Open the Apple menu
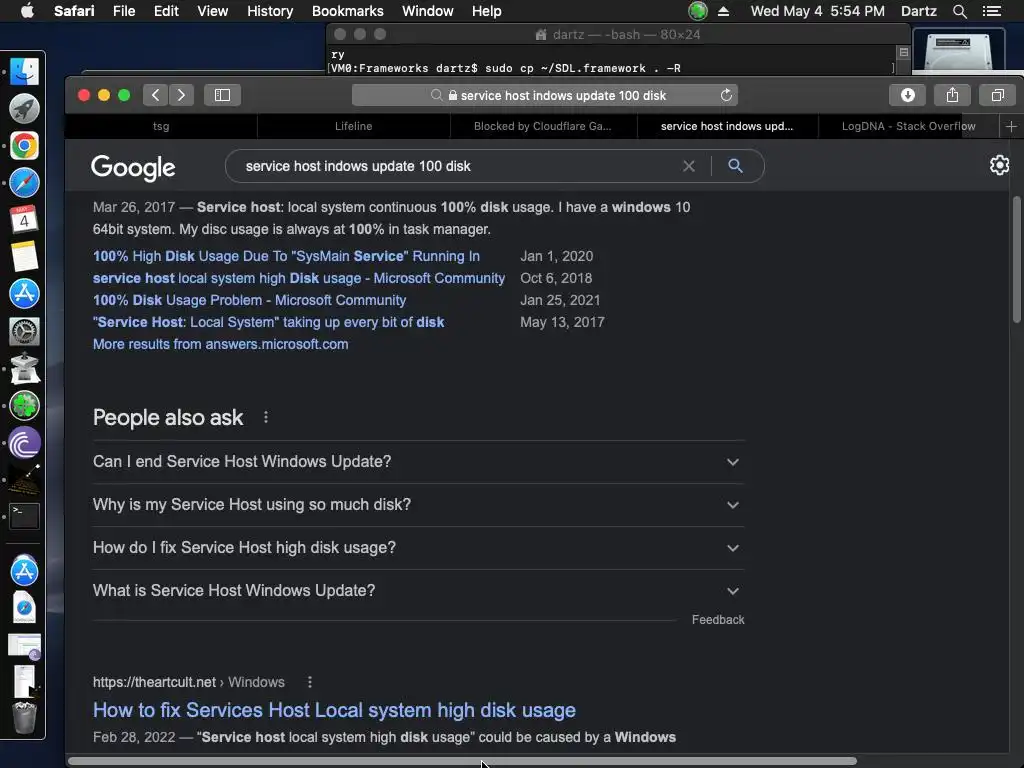 pos(27,11)
